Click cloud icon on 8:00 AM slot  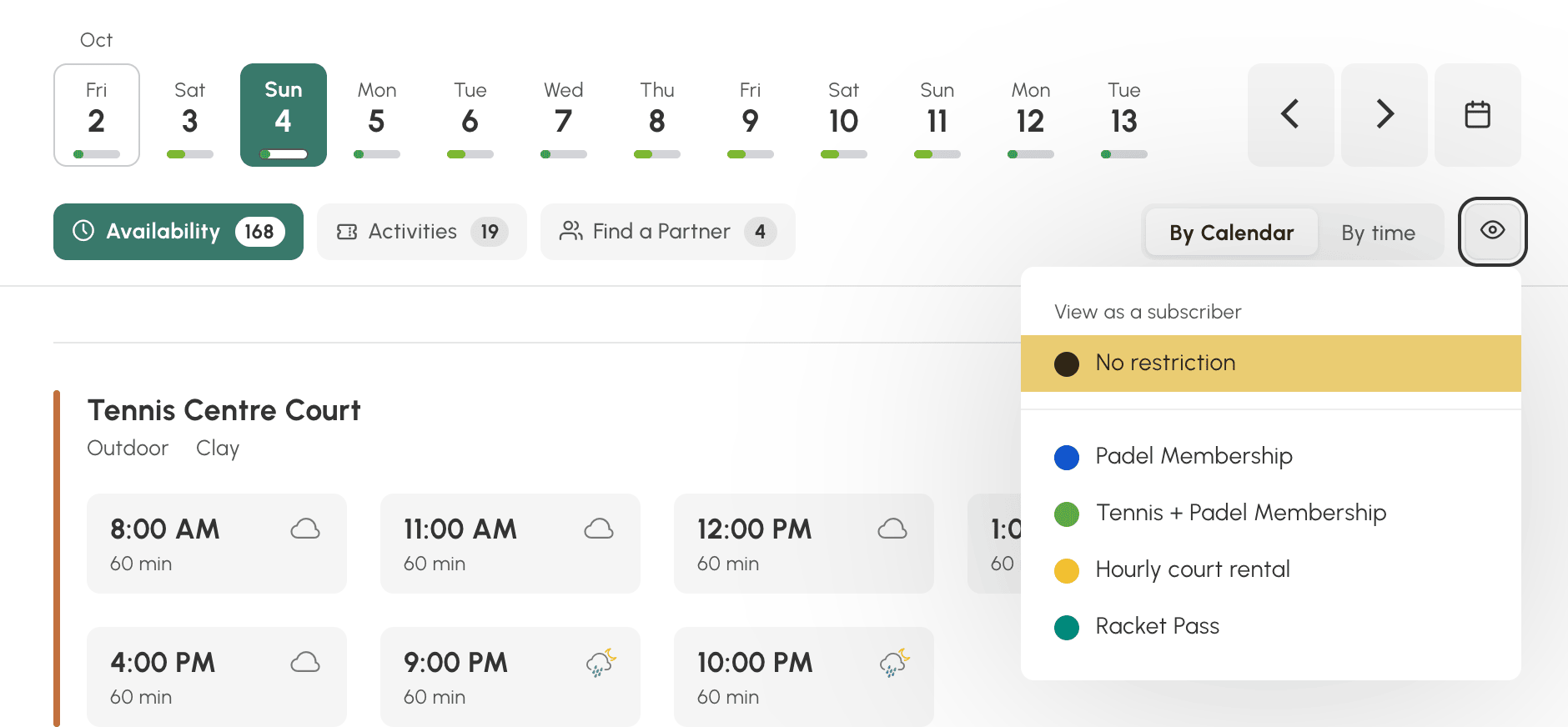click(x=305, y=529)
